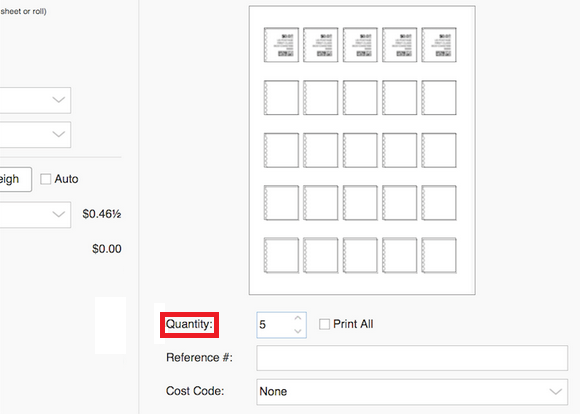The height and width of the screenshot is (414, 580).
Task: Select the third printed stamp in the top row
Action: (360, 45)
